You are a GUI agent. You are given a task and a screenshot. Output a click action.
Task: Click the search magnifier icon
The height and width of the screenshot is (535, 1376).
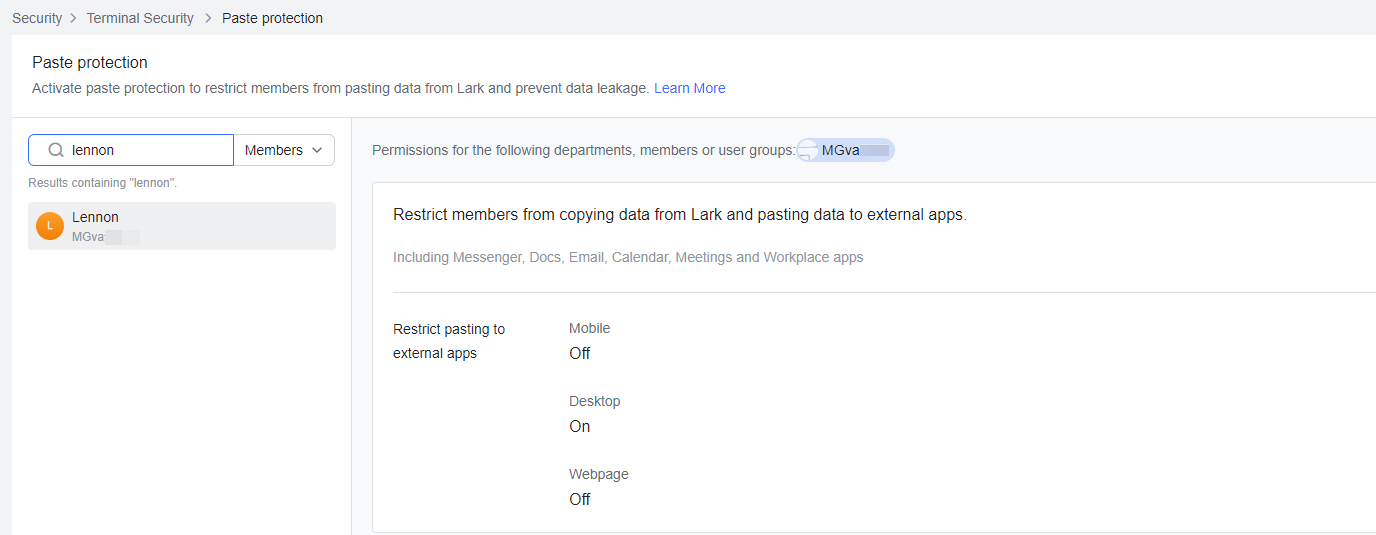[x=56, y=150]
